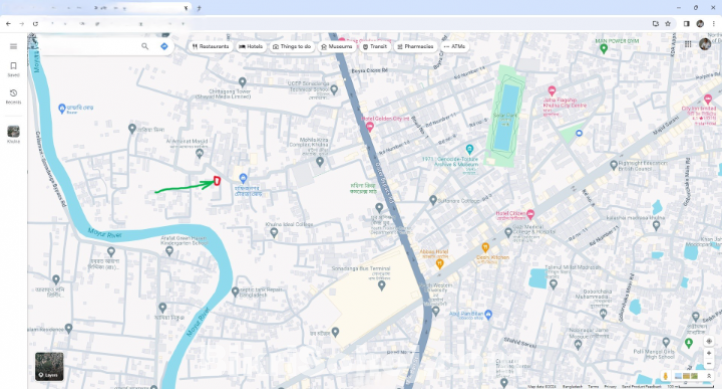Viewport: 722px width, 389px height.
Task: Activate the Street View pegman
Action: point(665,376)
